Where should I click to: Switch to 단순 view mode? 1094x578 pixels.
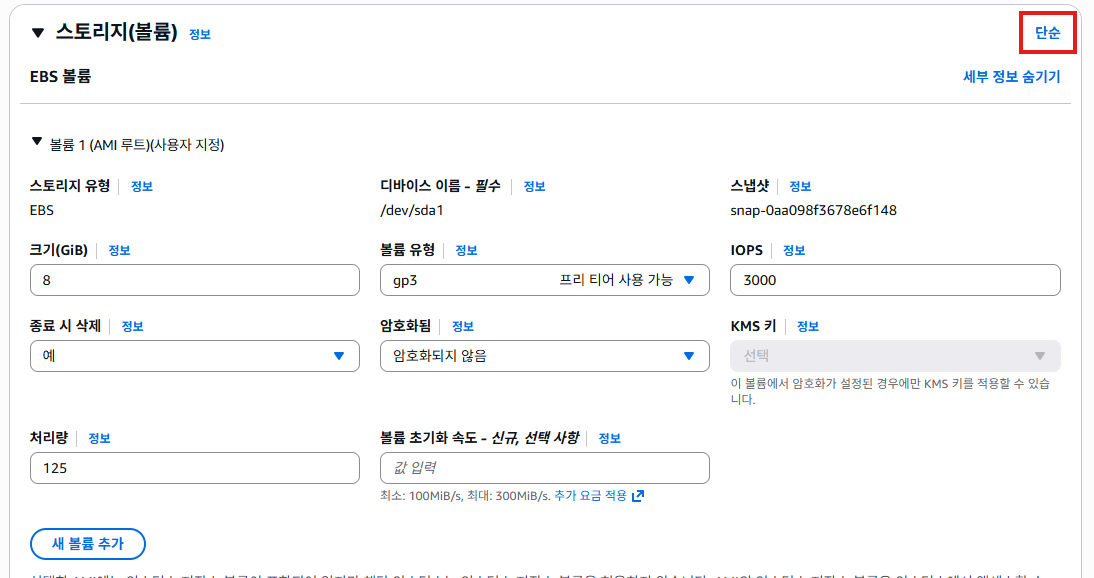pos(1047,33)
